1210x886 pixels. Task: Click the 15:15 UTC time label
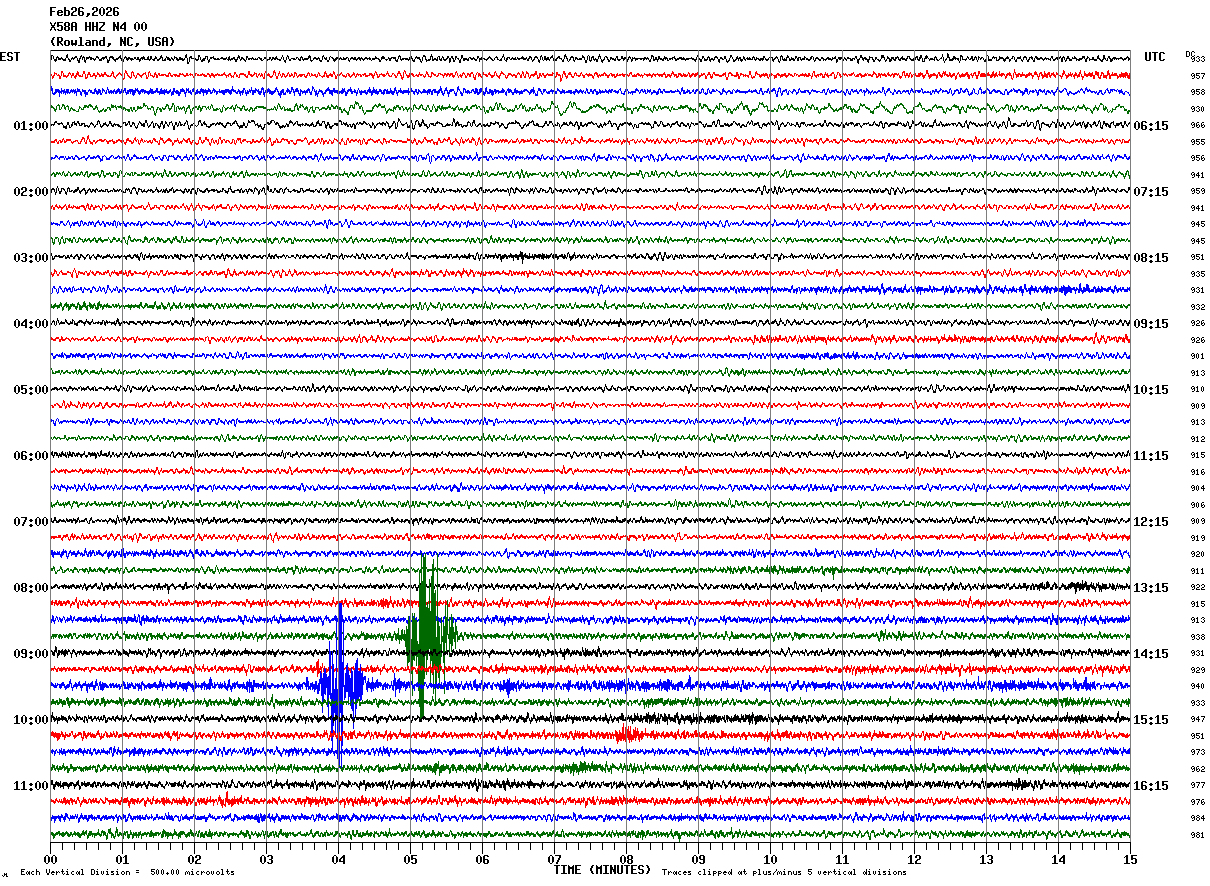pos(1151,720)
